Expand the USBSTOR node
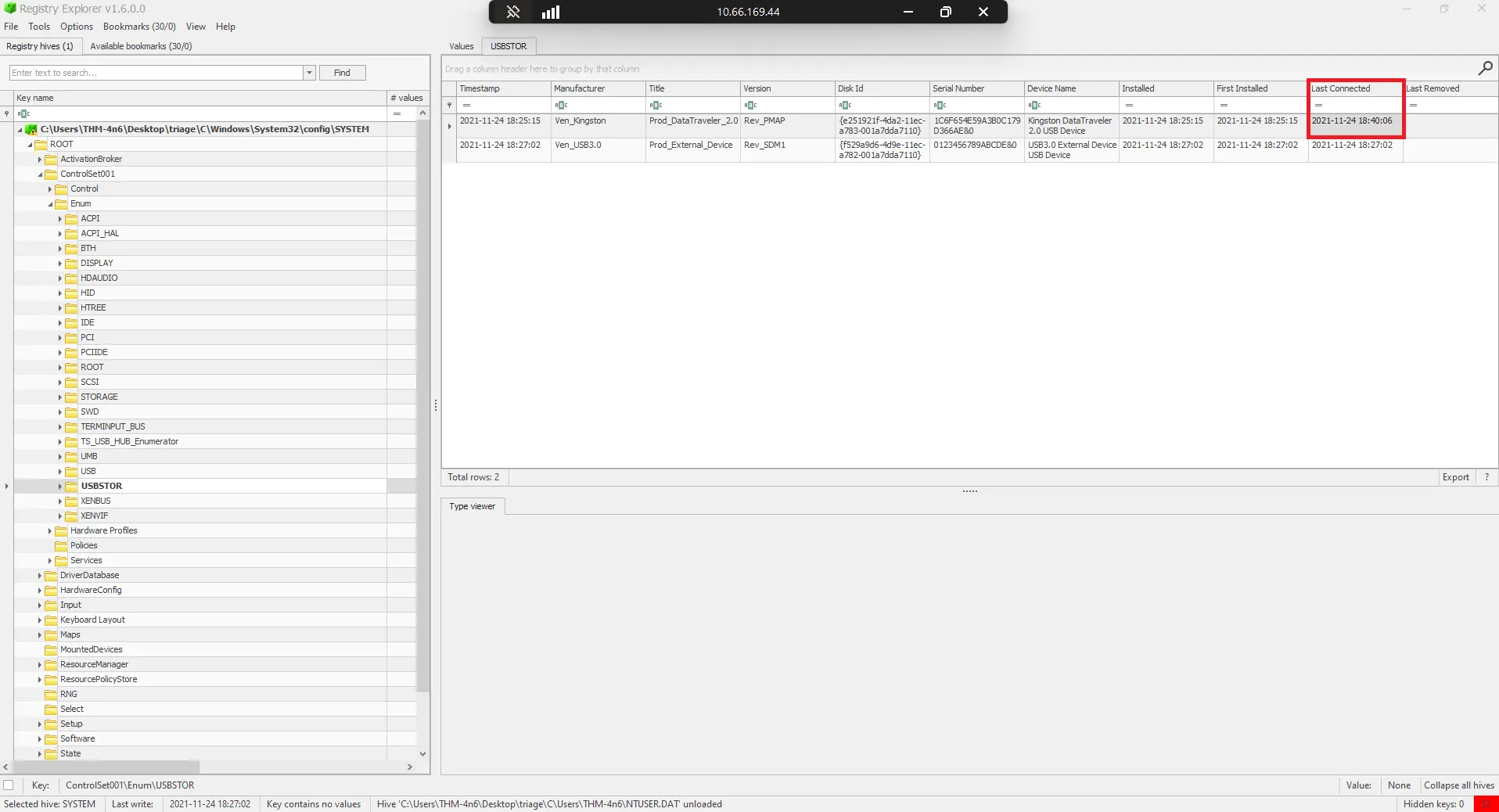1499x812 pixels. [60, 486]
